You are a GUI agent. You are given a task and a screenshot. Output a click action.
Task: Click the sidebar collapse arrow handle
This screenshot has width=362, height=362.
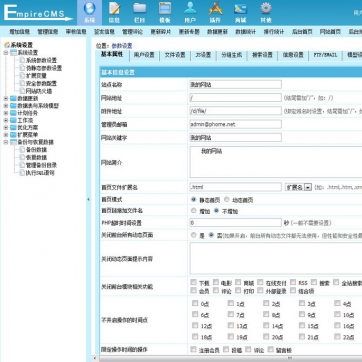(x=88, y=199)
